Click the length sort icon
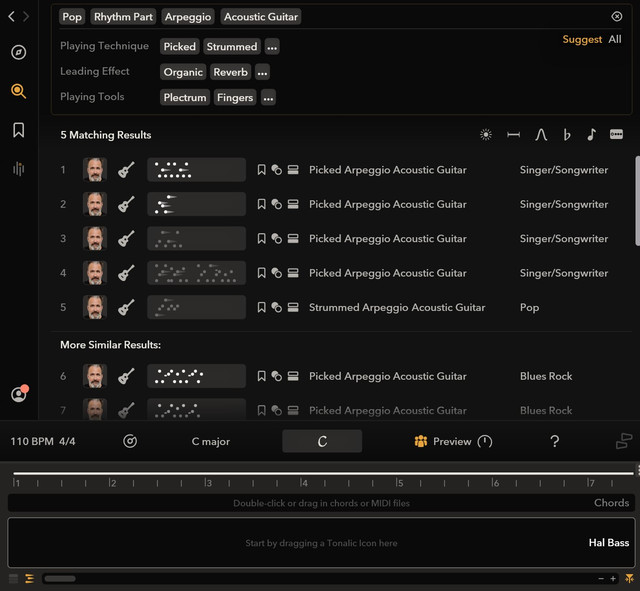 [x=513, y=134]
